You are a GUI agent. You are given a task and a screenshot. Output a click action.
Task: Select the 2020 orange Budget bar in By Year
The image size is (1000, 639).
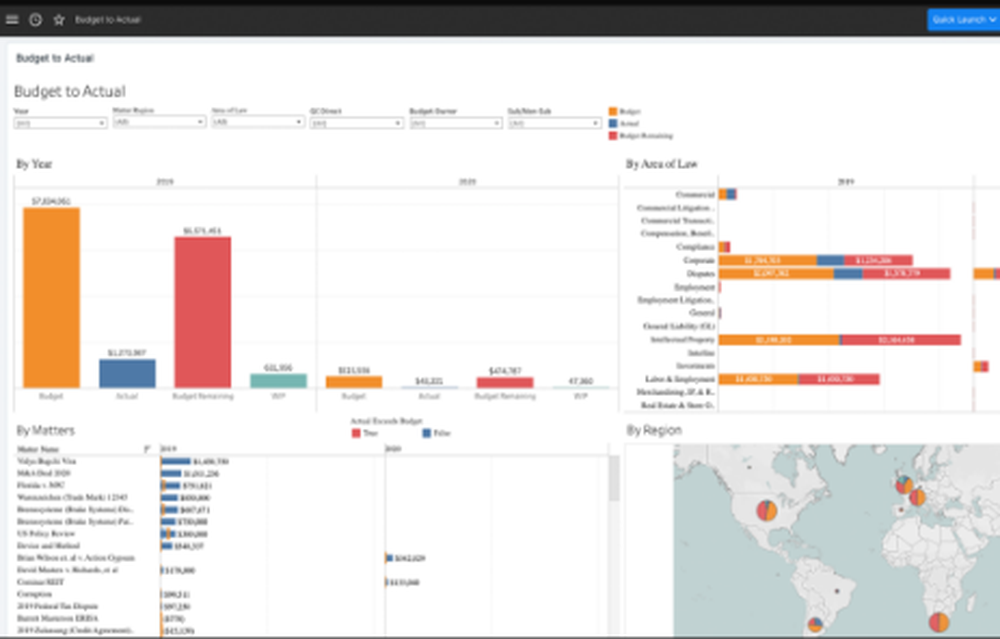pos(354,382)
